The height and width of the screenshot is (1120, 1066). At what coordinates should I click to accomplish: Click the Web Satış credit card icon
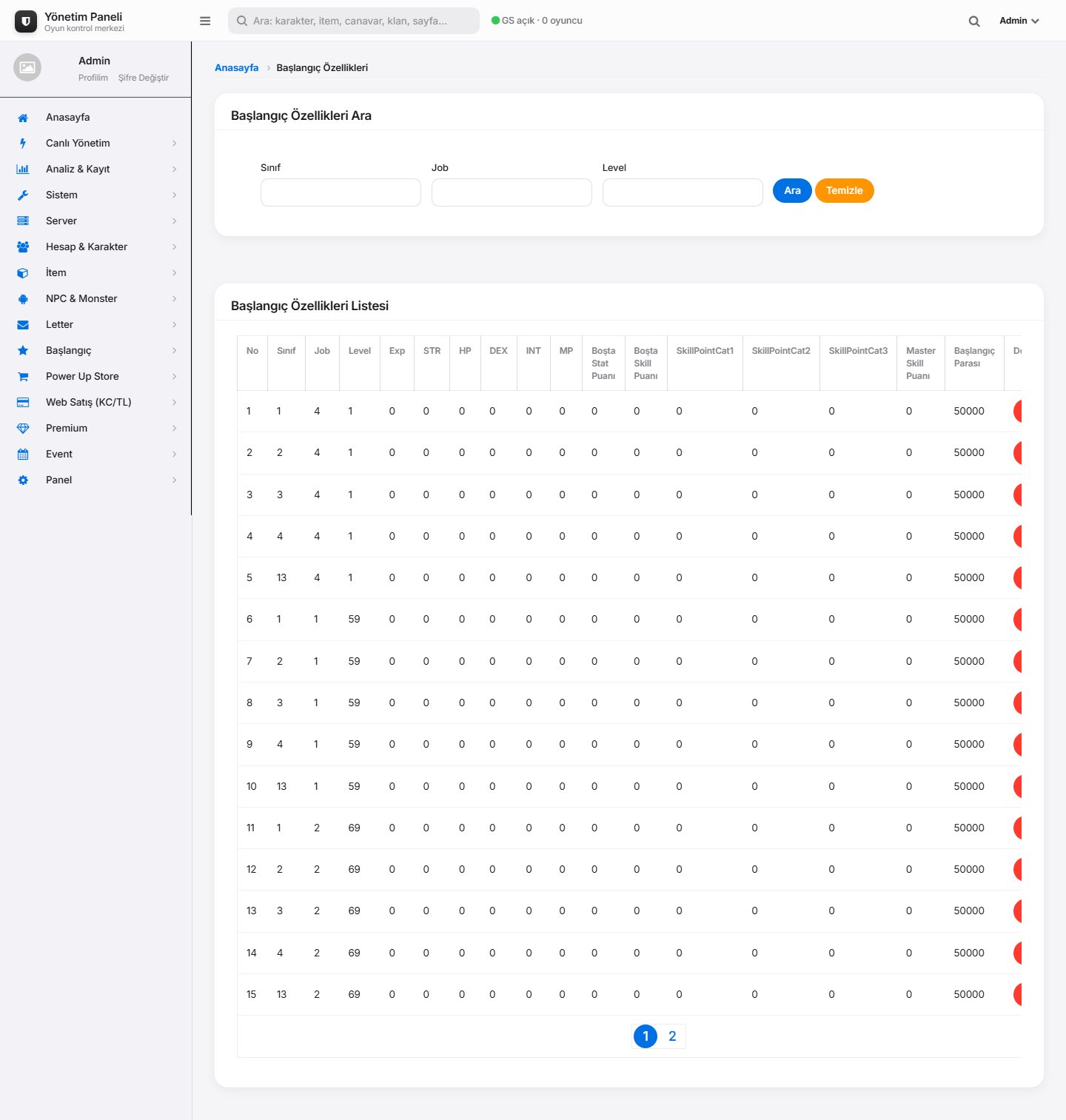(x=23, y=403)
